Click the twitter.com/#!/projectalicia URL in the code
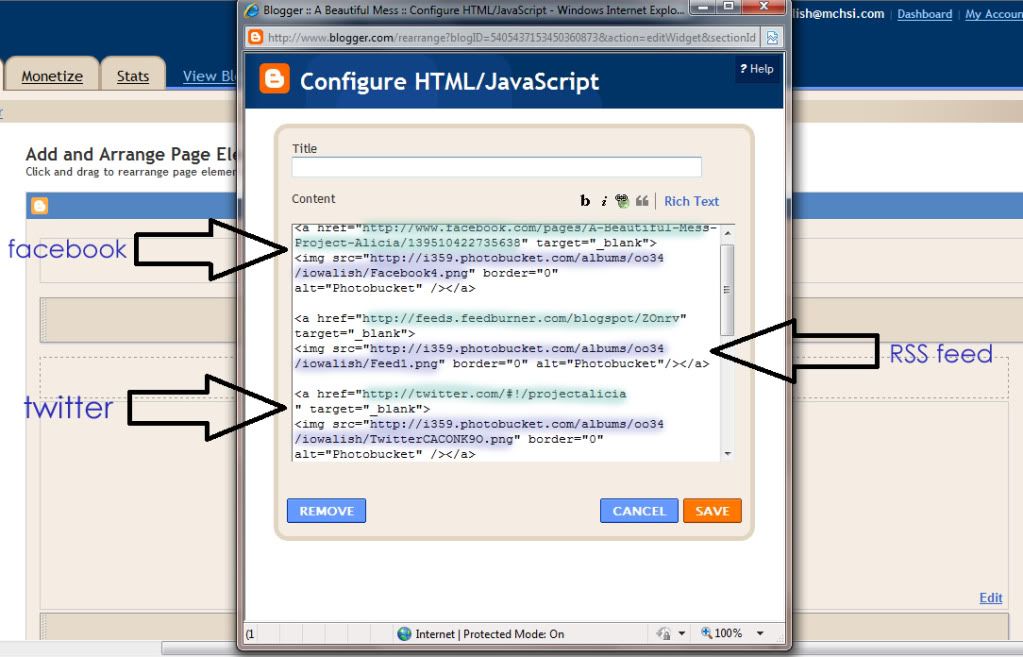 click(494, 394)
